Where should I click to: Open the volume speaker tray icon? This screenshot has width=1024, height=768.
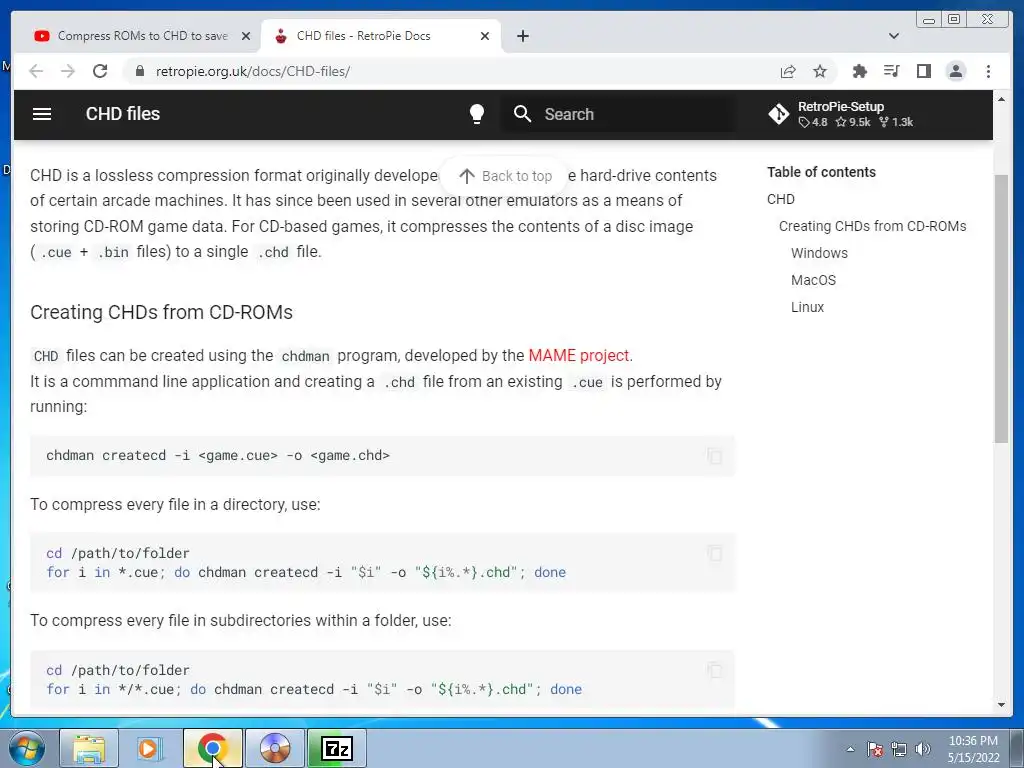coord(923,749)
